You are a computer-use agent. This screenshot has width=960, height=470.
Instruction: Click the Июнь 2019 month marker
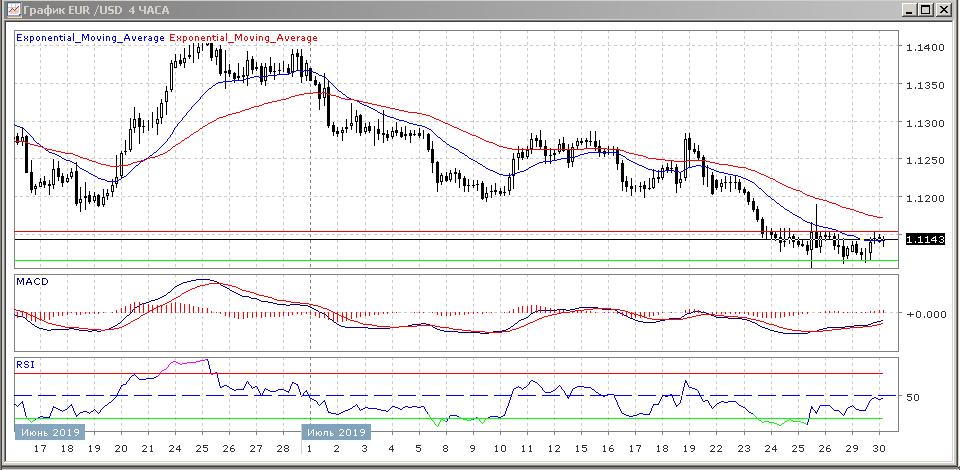(x=49, y=433)
